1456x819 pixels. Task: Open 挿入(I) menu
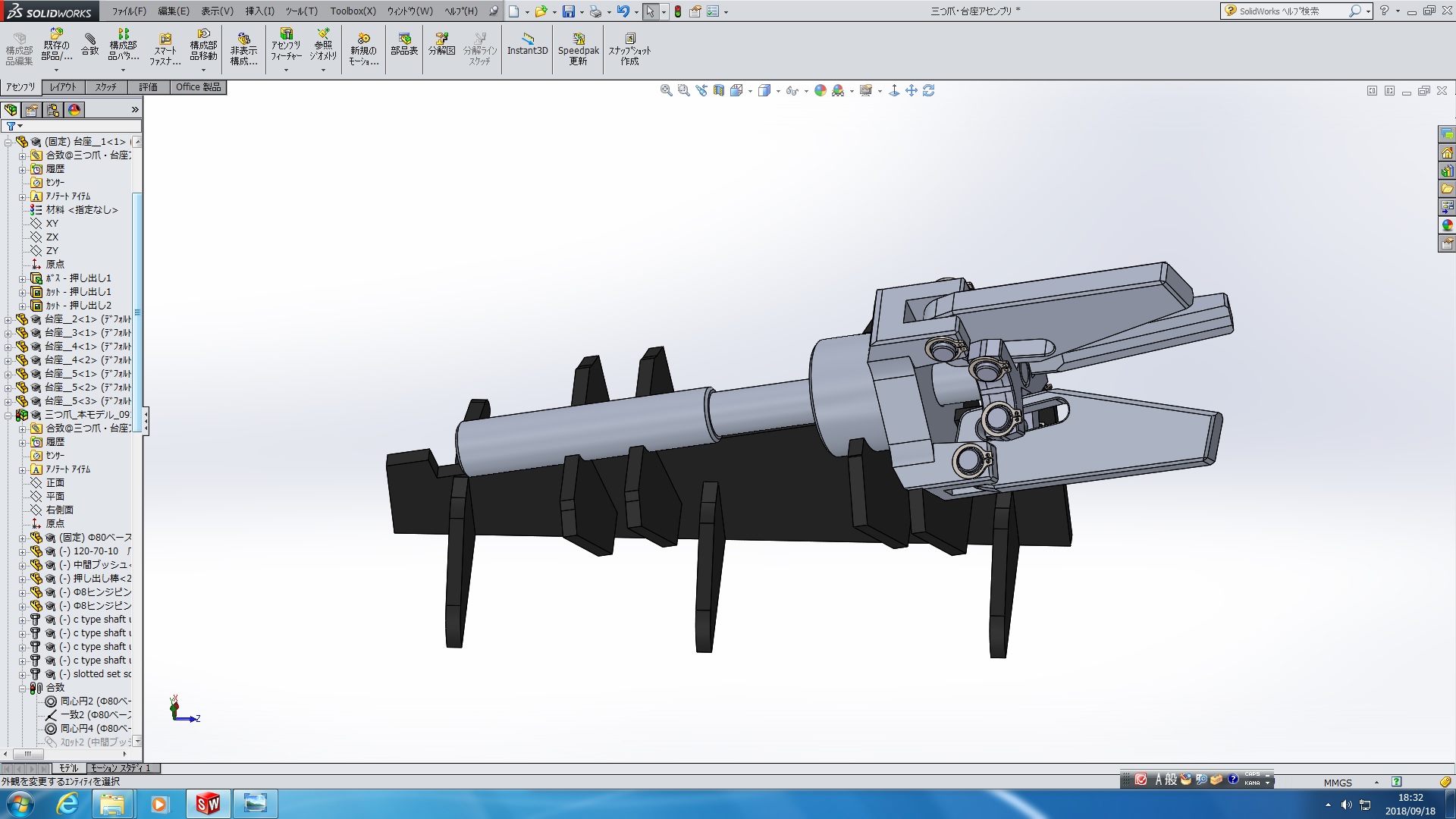click(260, 11)
